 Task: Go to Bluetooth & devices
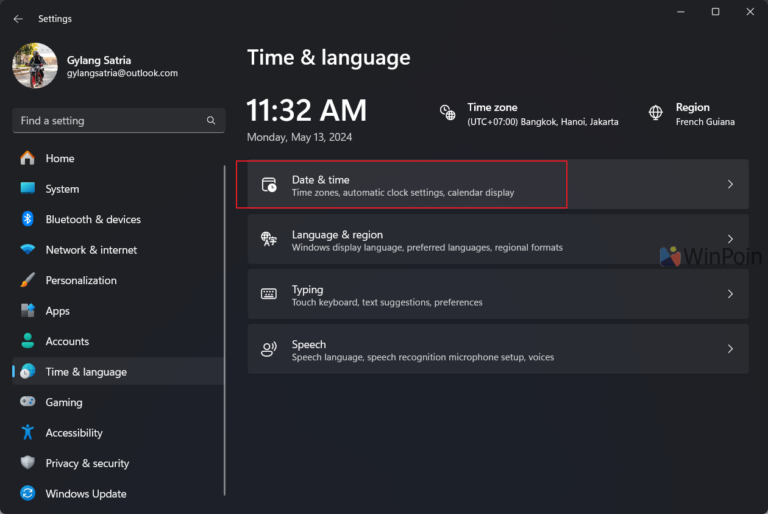pos(118,219)
